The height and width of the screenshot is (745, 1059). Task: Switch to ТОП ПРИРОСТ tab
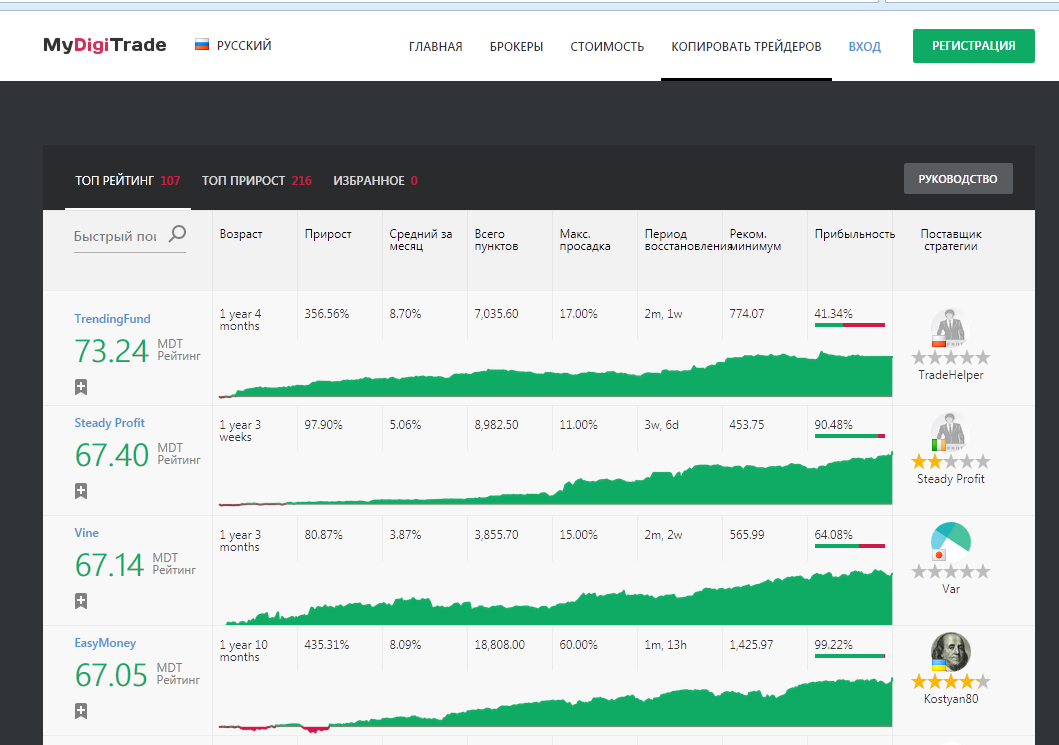(257, 180)
